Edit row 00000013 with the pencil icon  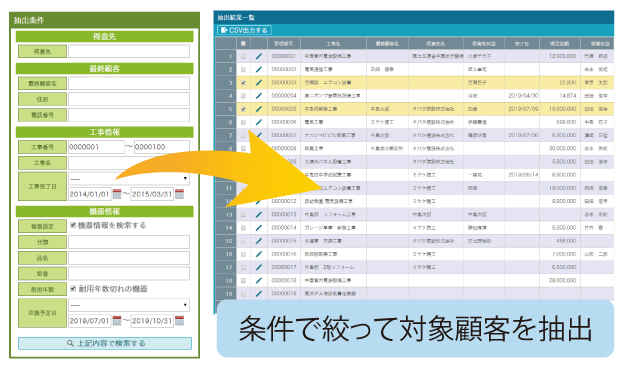coord(259,215)
